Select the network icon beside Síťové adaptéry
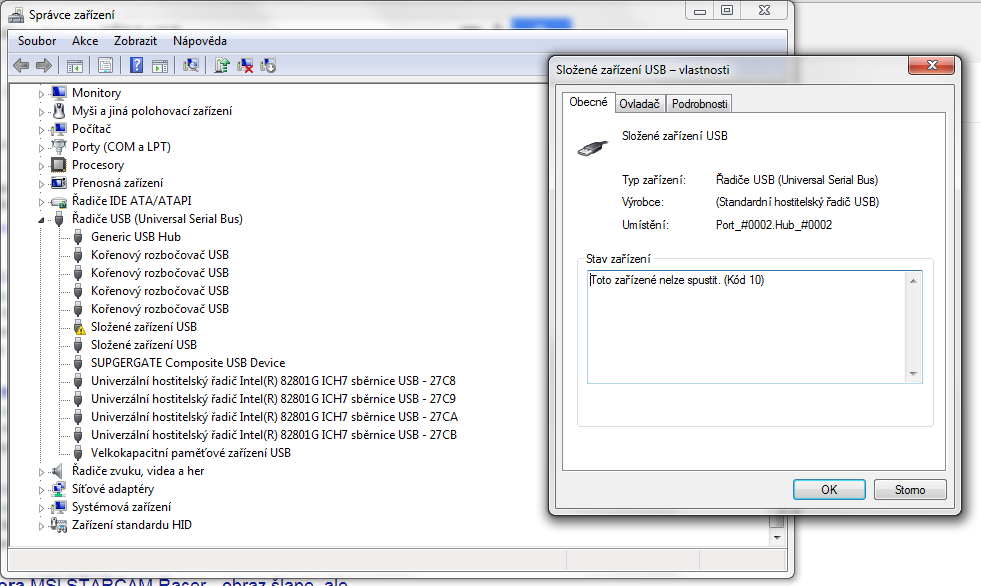Image resolution: width=981 pixels, height=586 pixels. (x=59, y=489)
